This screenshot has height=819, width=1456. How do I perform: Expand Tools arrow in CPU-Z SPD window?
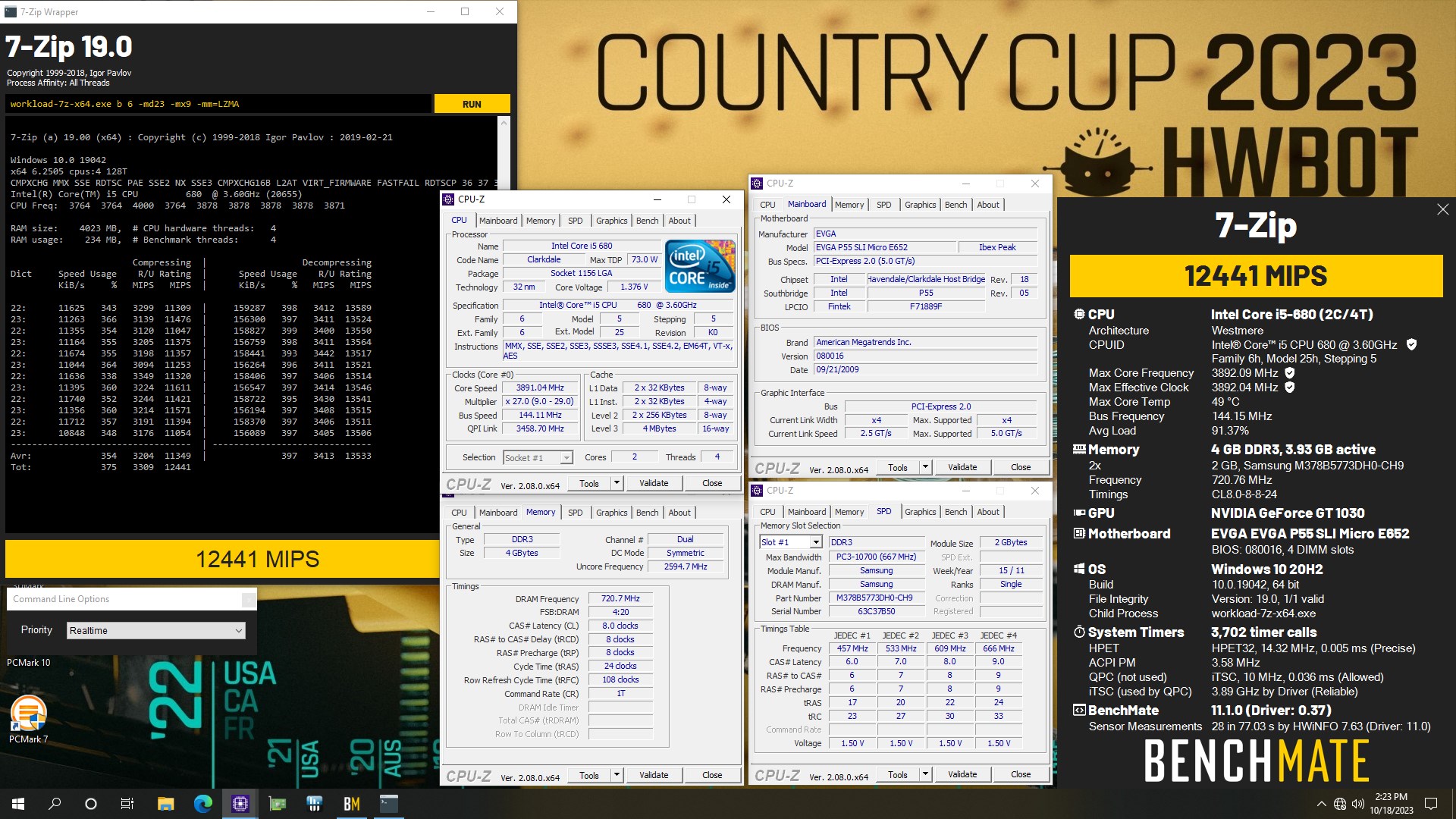point(925,774)
